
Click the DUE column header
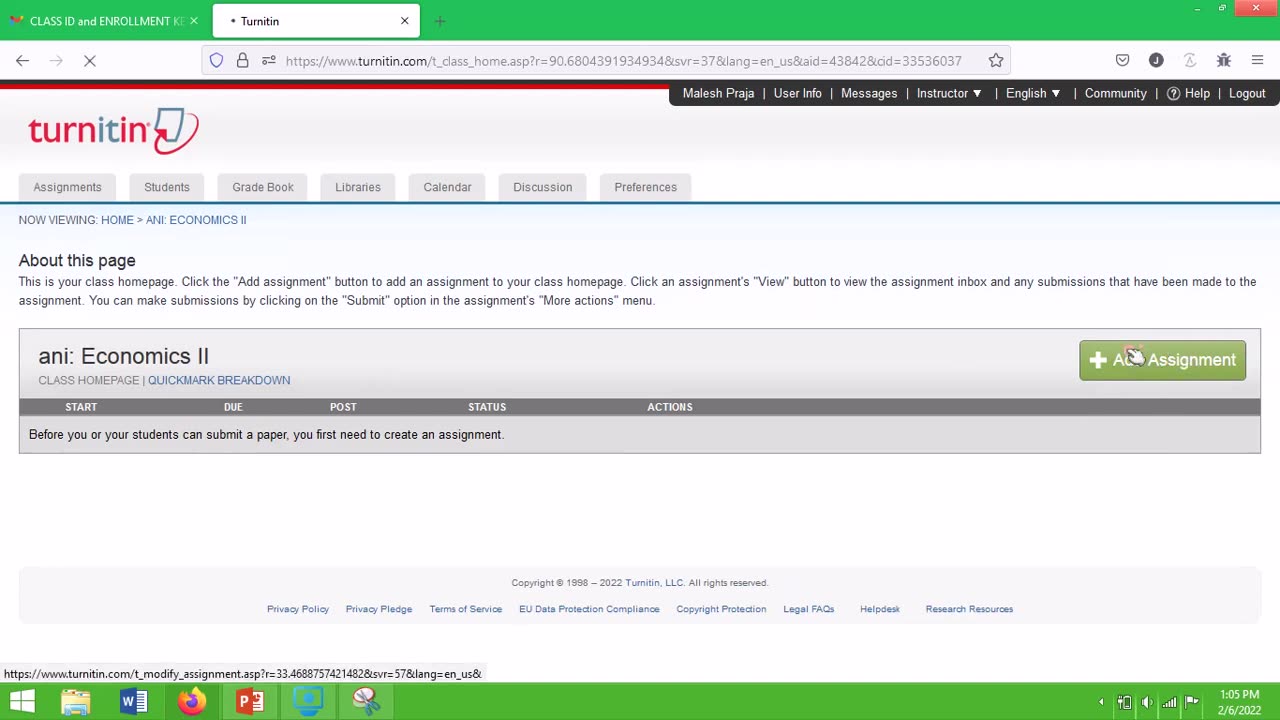point(233,407)
